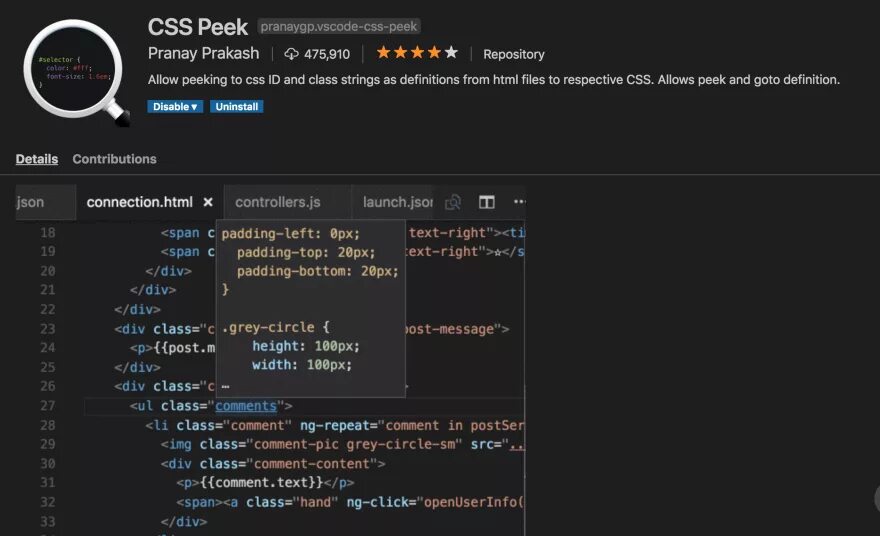Close the connection.html tab
This screenshot has width=880, height=536.
point(208,202)
